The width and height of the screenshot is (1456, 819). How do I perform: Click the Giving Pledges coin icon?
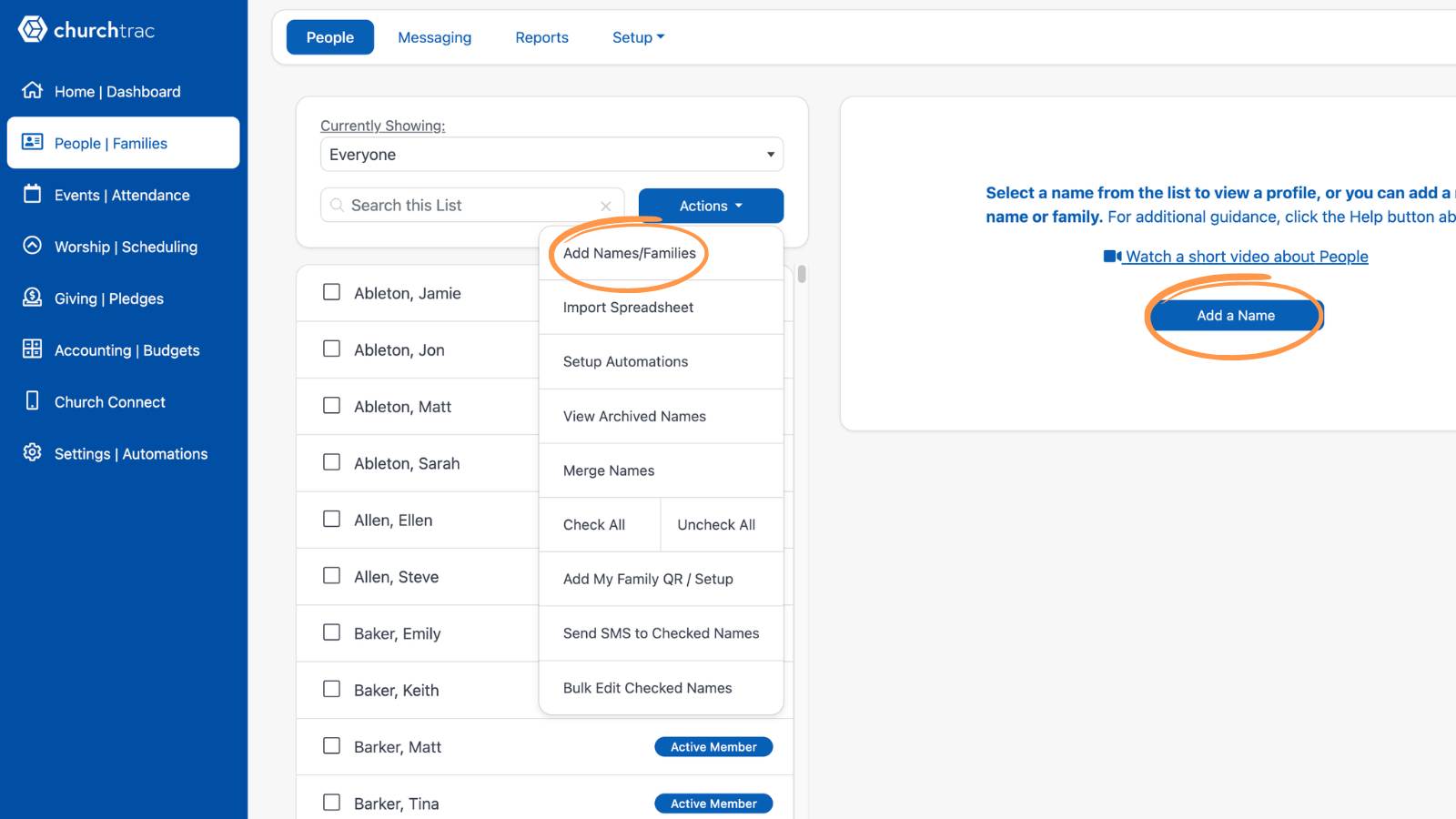click(x=33, y=298)
